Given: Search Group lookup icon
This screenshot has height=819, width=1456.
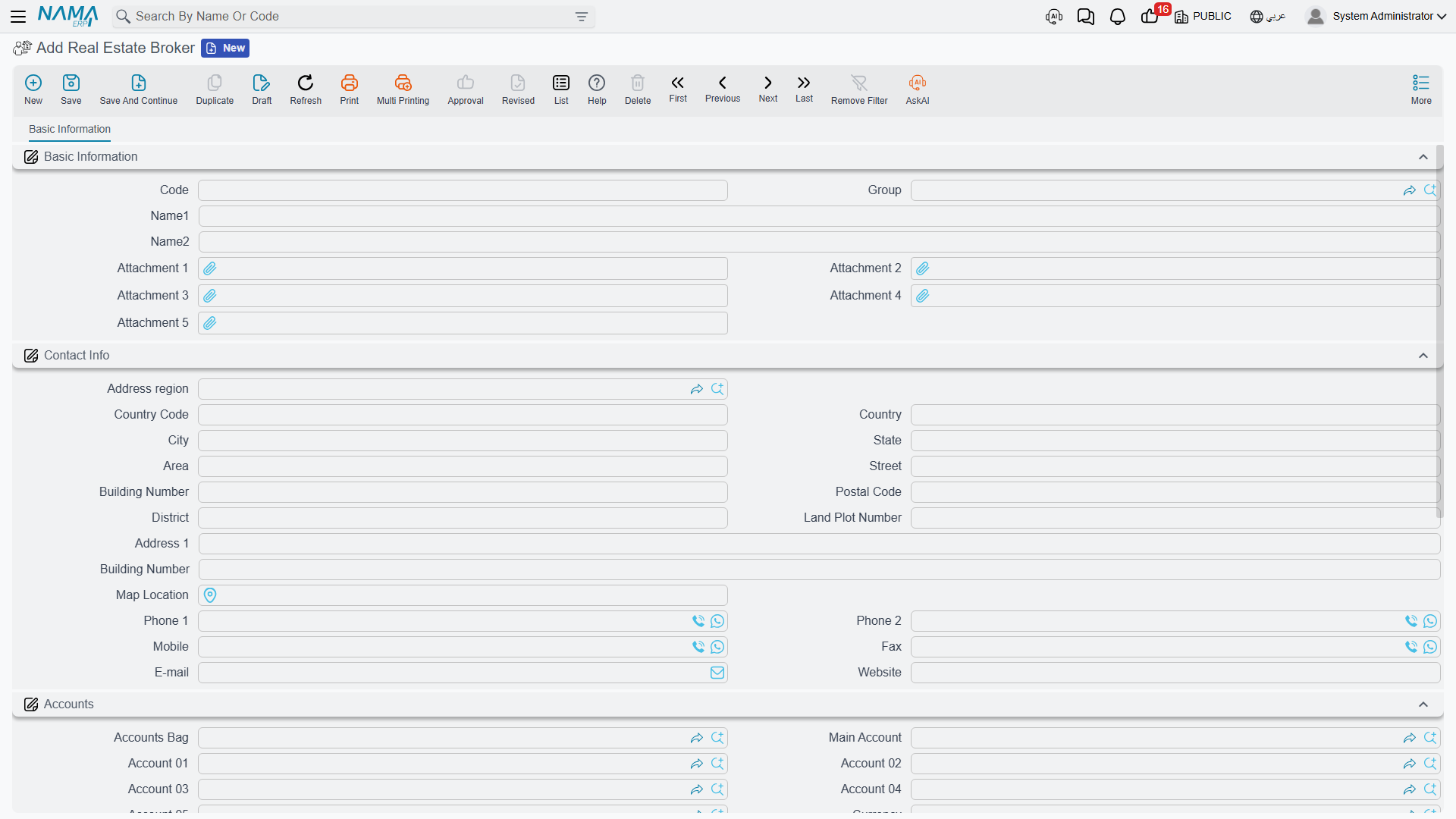Looking at the screenshot, I should (x=1430, y=190).
